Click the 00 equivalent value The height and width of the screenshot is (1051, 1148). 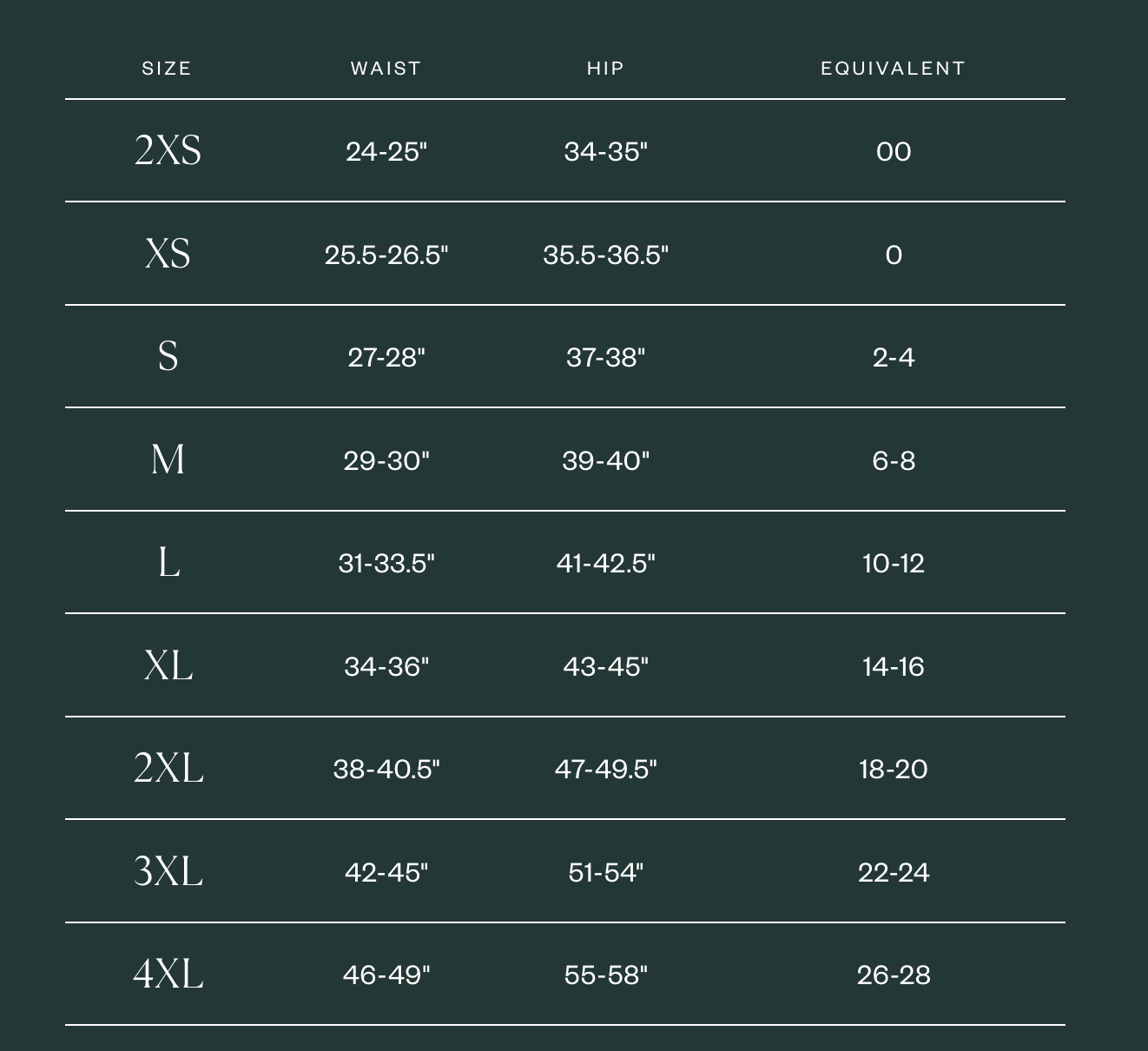[x=894, y=152]
